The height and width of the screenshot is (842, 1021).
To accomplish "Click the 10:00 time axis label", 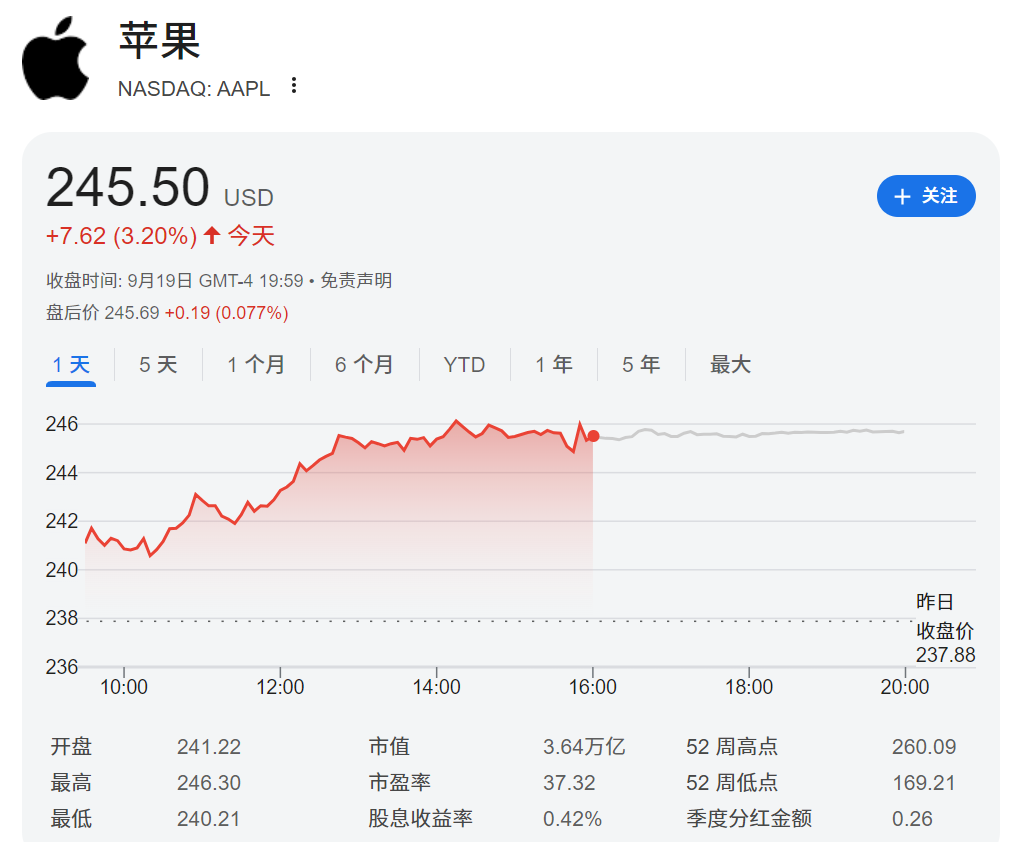I will pyautogui.click(x=124, y=686).
